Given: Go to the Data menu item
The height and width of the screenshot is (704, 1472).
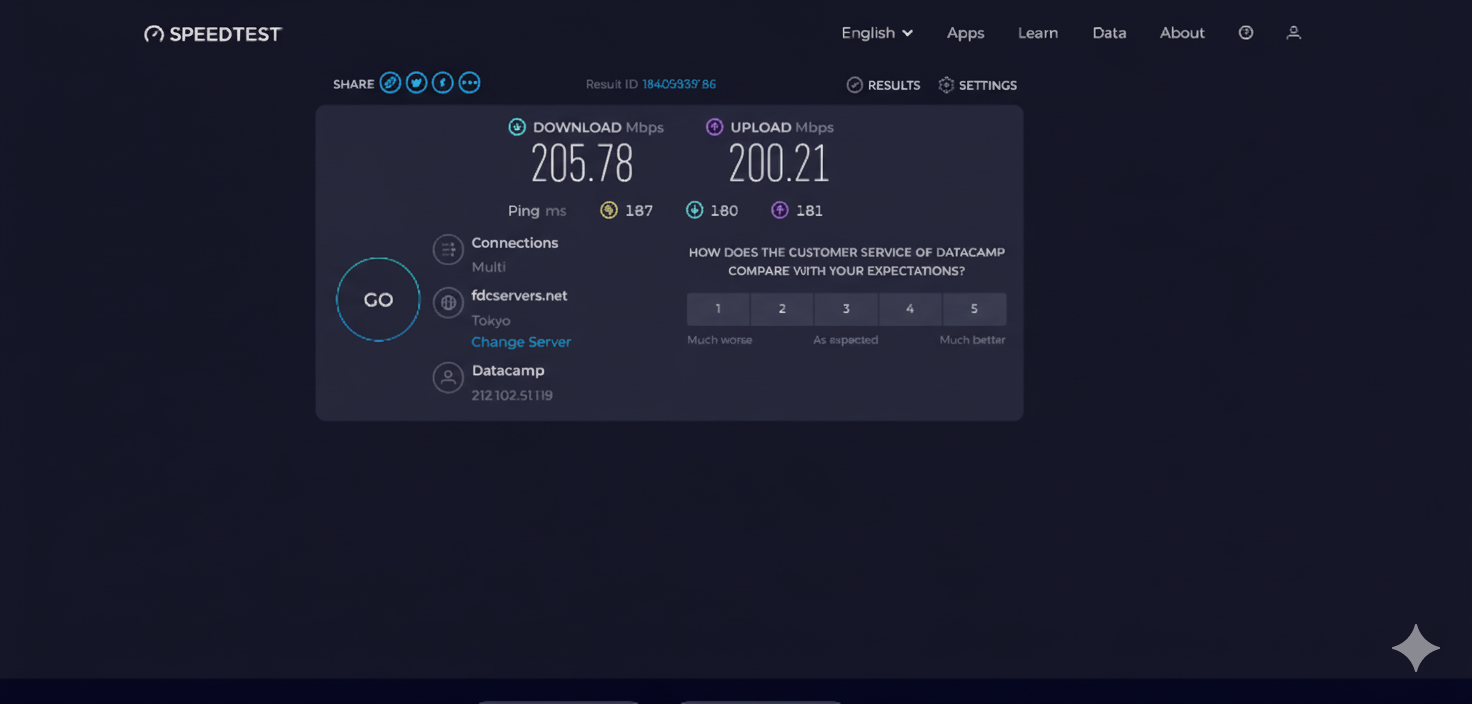Looking at the screenshot, I should point(1109,32).
